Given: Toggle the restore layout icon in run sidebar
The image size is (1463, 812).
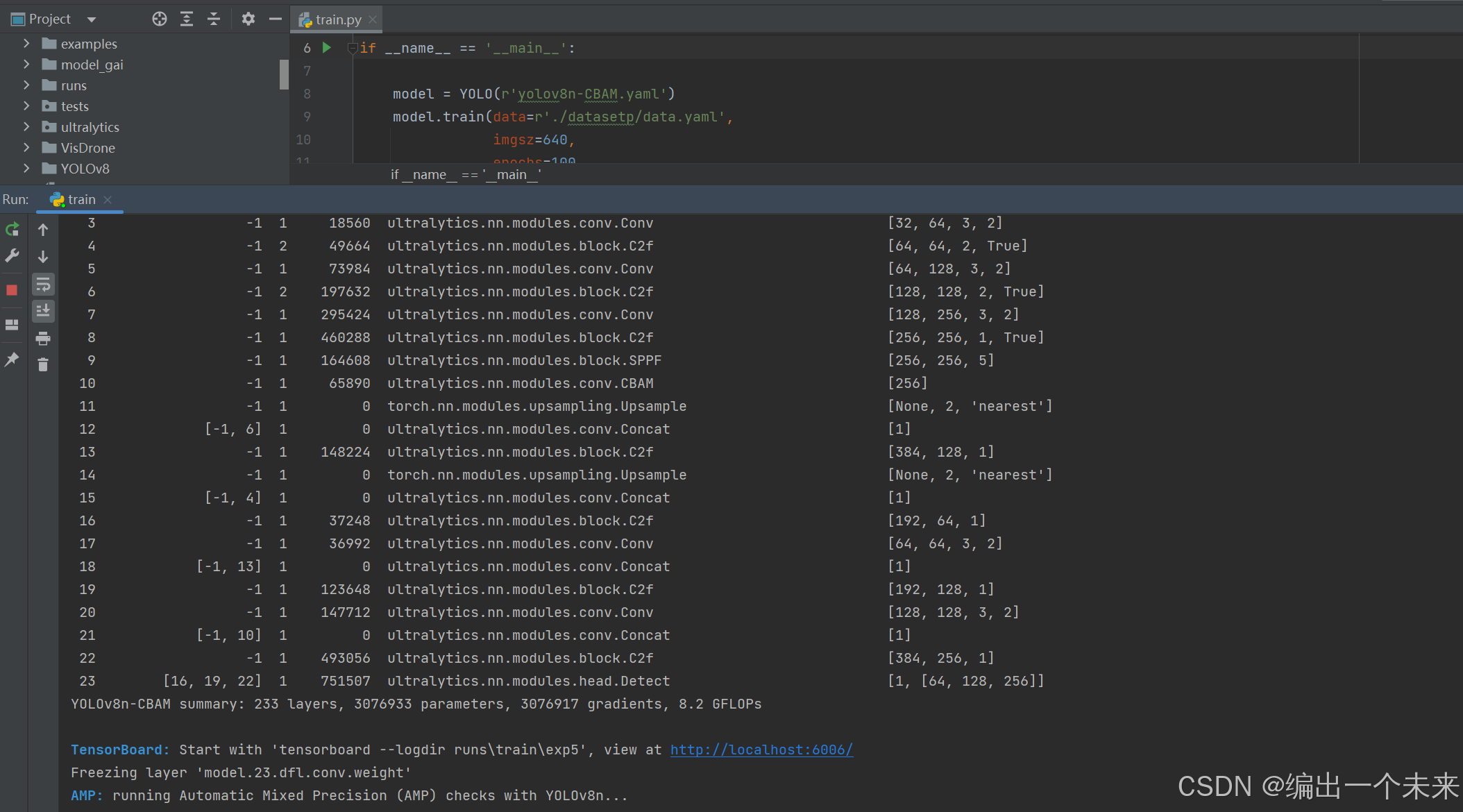Looking at the screenshot, I should click(x=12, y=325).
